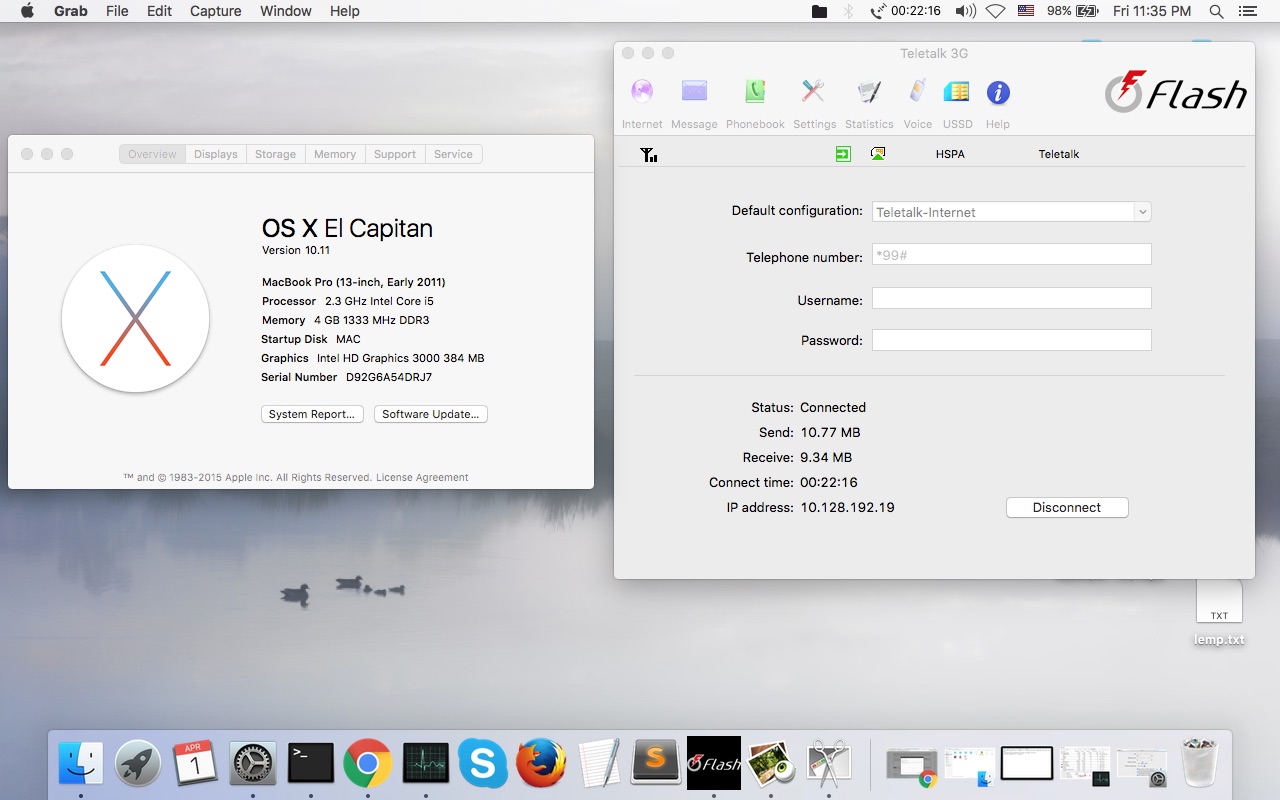Open Sublime Text from the Dock
Viewport: 1280px width, 800px height.
(x=655, y=764)
